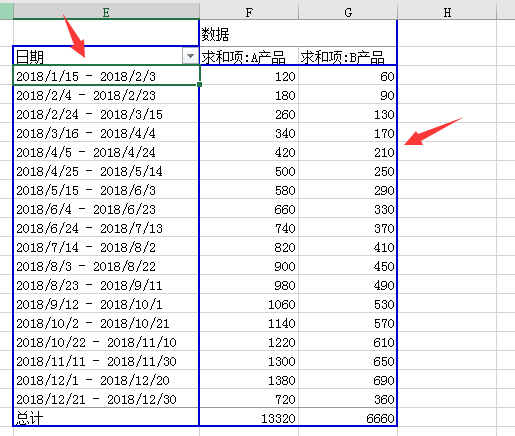Screen dimensions: 515x436
Task: Select column H header
Action: click(447, 11)
